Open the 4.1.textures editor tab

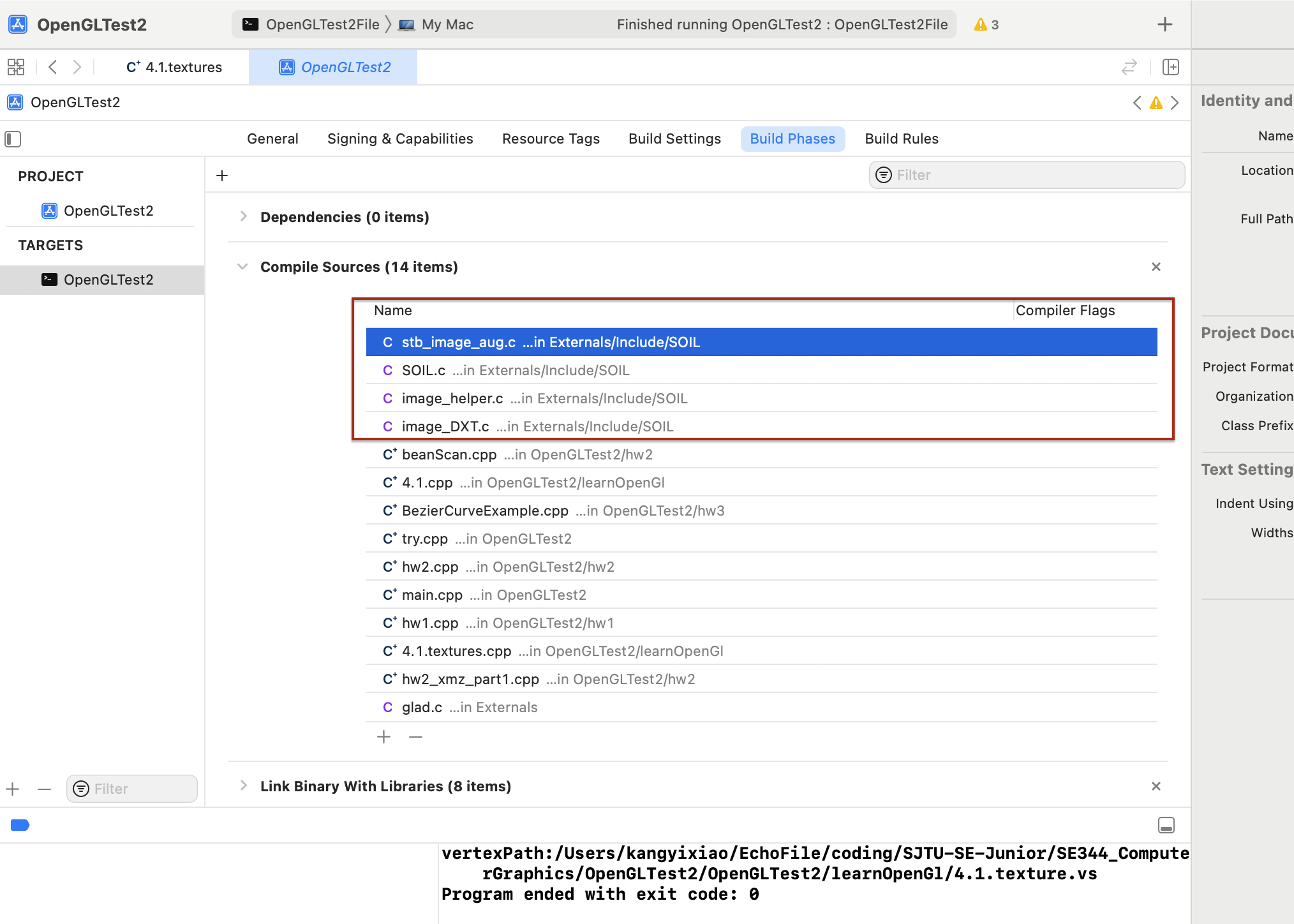[173, 67]
